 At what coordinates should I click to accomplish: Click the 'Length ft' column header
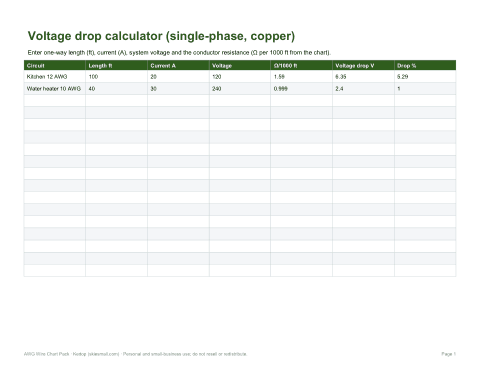click(x=116, y=65)
